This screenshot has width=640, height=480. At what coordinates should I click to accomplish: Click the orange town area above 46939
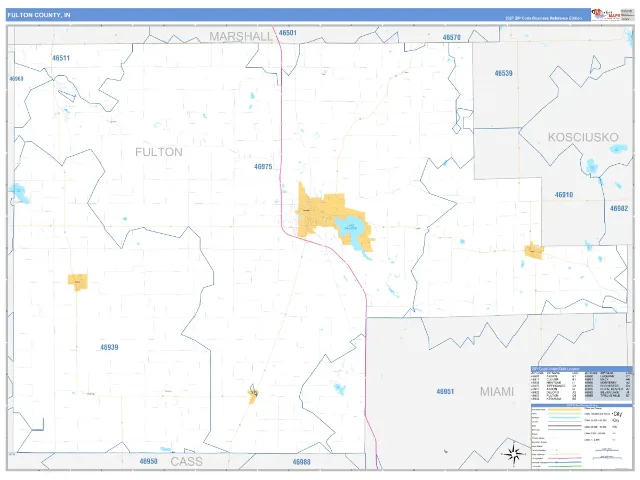[x=78, y=282]
